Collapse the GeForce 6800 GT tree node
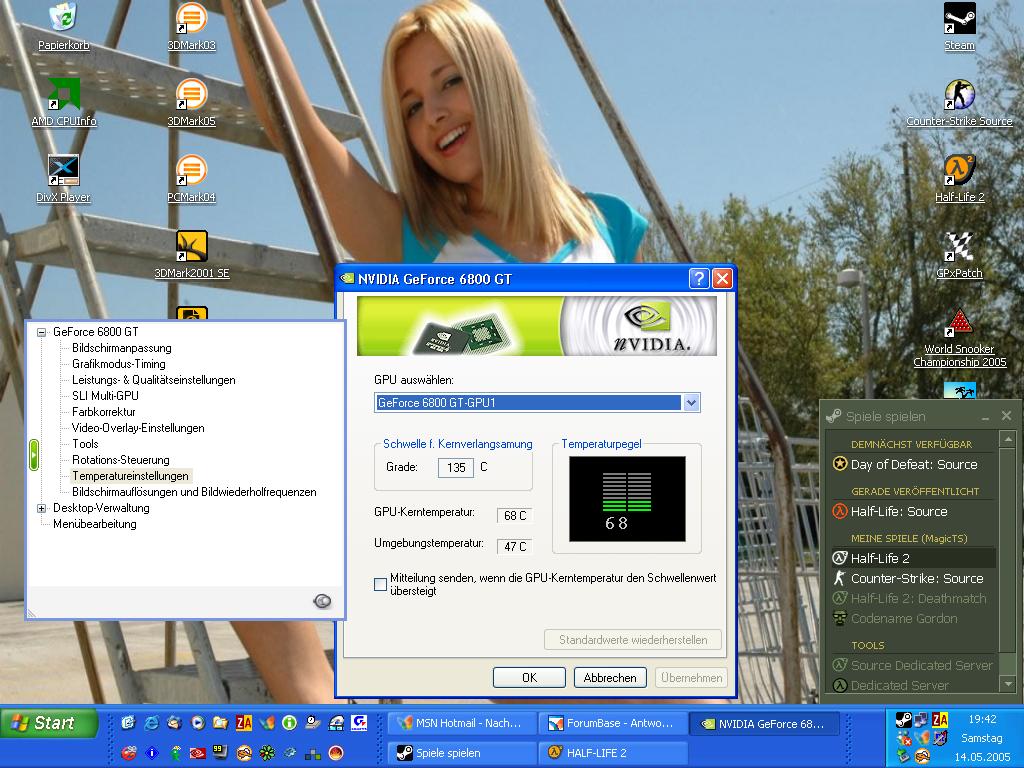Image resolution: width=1024 pixels, height=768 pixels. (42, 332)
